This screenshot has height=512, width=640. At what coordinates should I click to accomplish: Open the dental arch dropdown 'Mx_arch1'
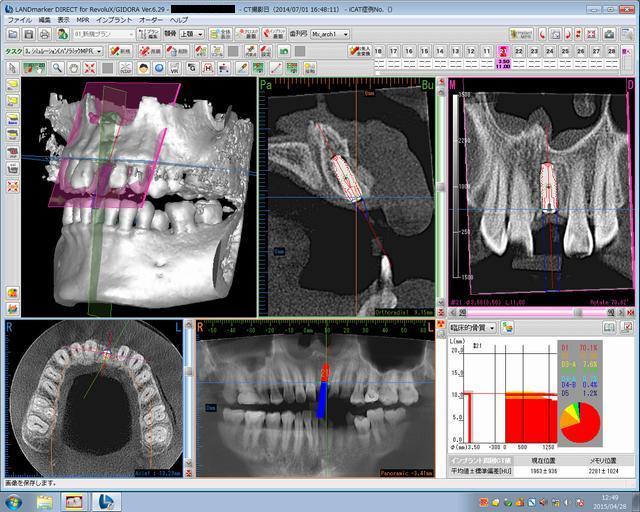coord(330,34)
